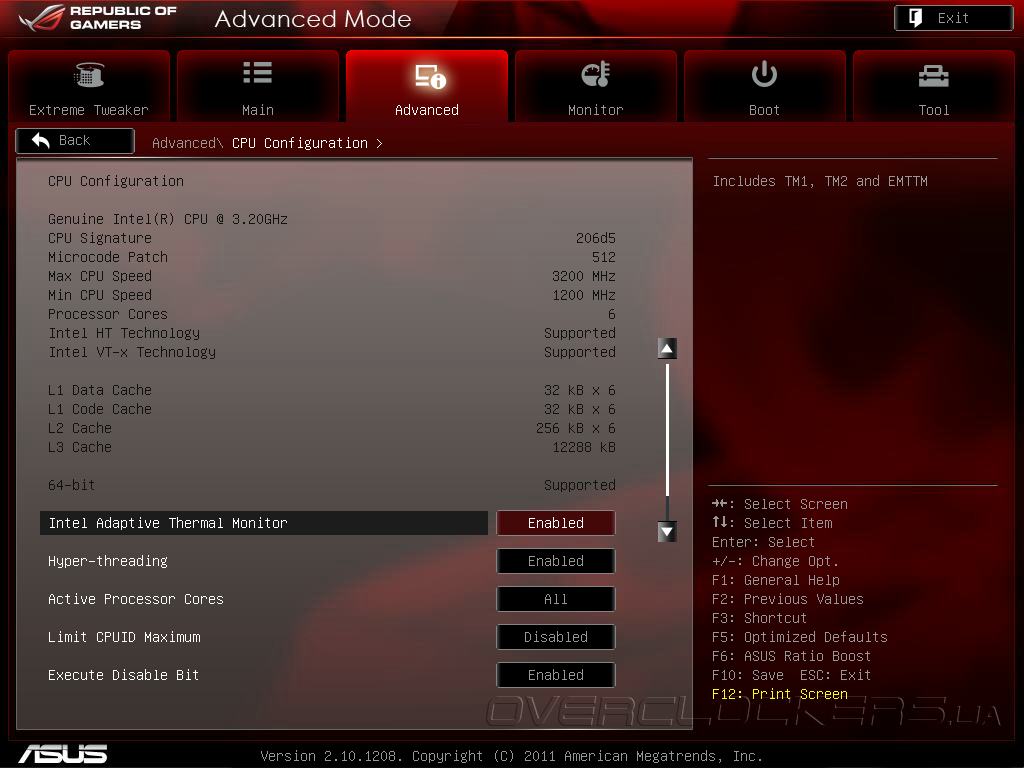Click the Republic of Gamers logo

[98, 18]
